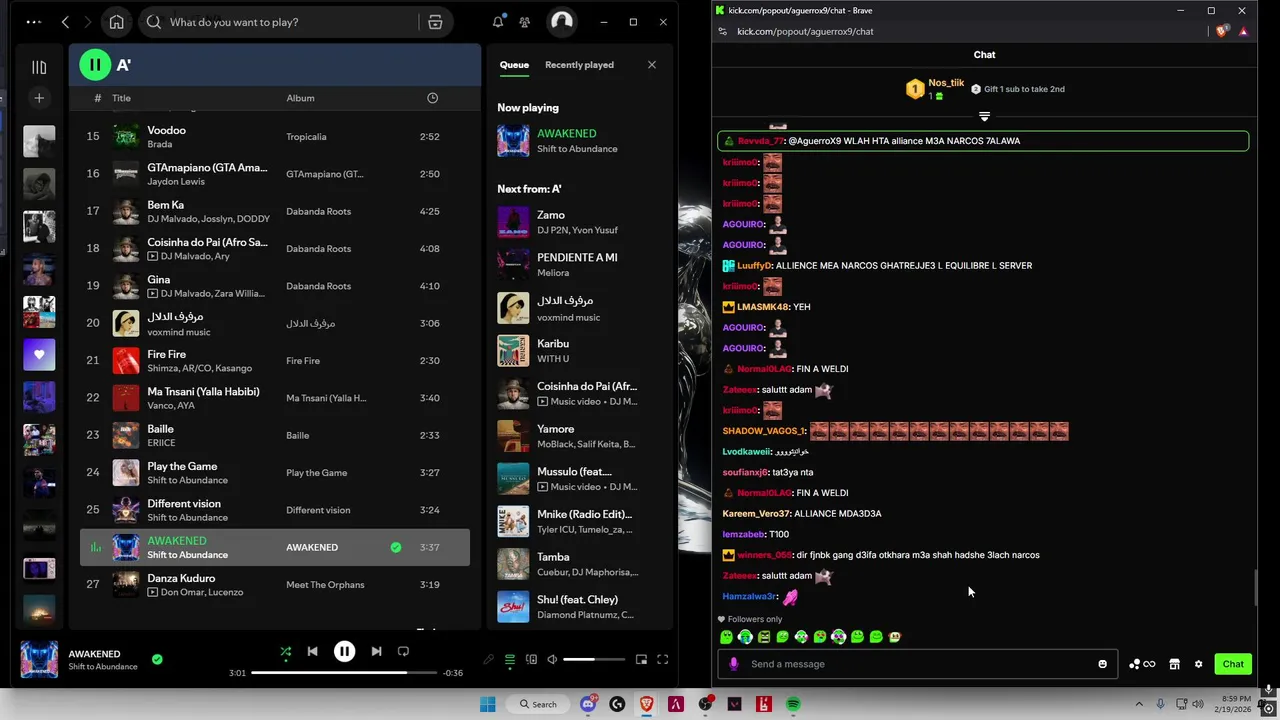Sort by the Title column header
The width and height of the screenshot is (1280, 720).
tap(121, 98)
